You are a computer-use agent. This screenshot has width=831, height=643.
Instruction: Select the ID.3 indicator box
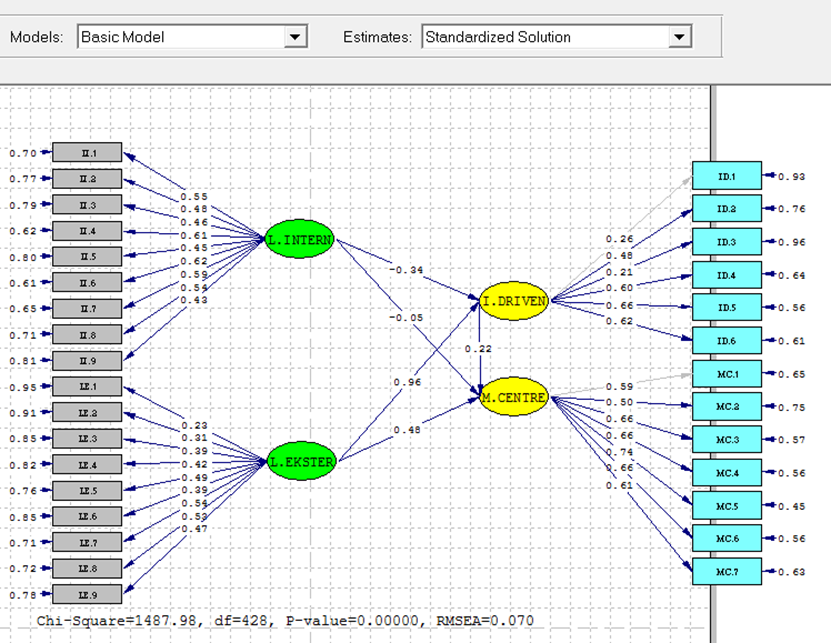pyautogui.click(x=727, y=242)
